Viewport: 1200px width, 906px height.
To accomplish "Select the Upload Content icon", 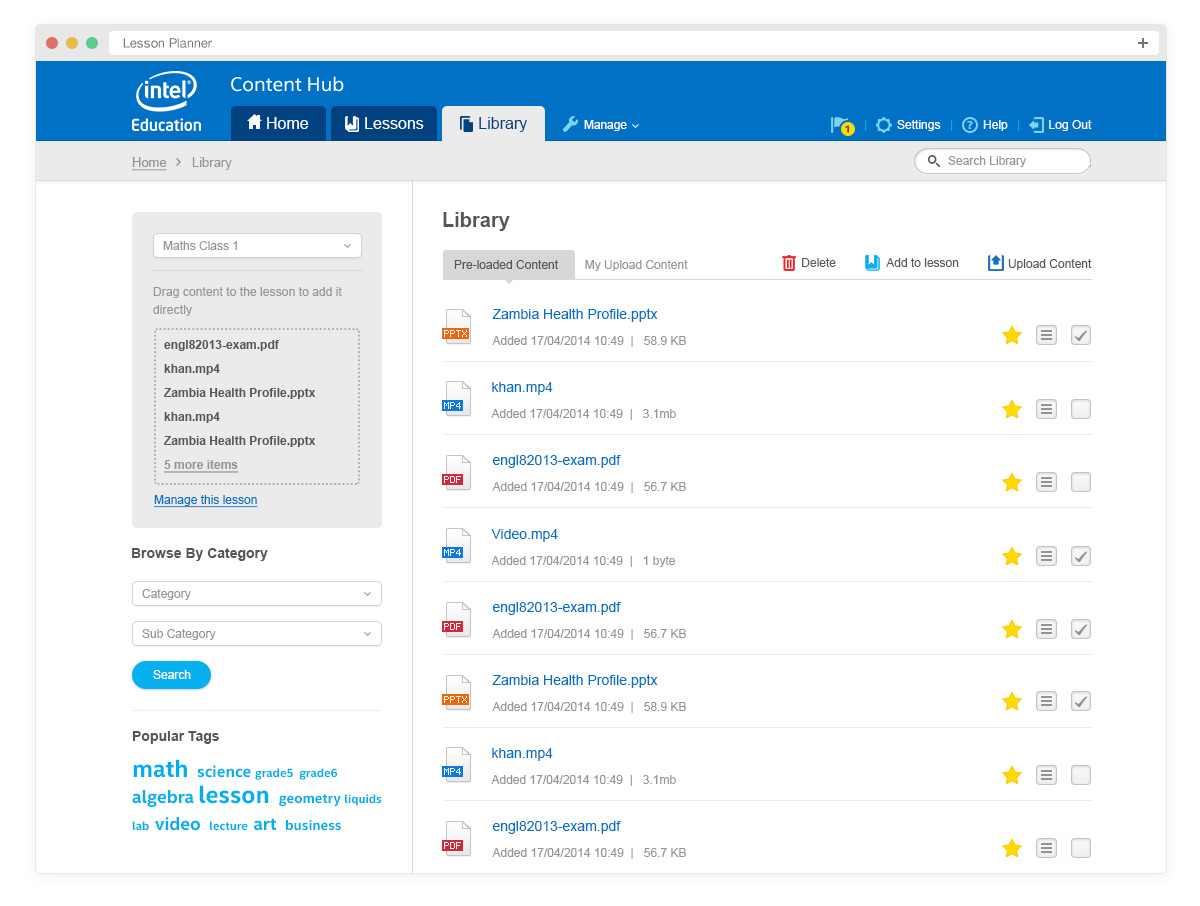I will click(x=995, y=262).
